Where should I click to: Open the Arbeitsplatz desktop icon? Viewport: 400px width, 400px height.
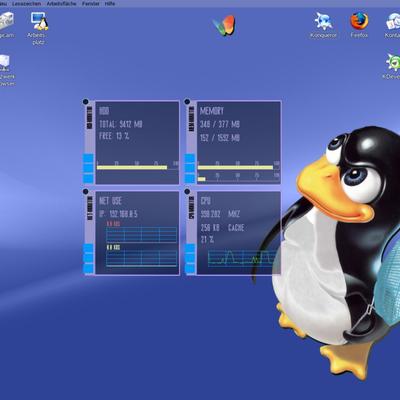pos(39,28)
